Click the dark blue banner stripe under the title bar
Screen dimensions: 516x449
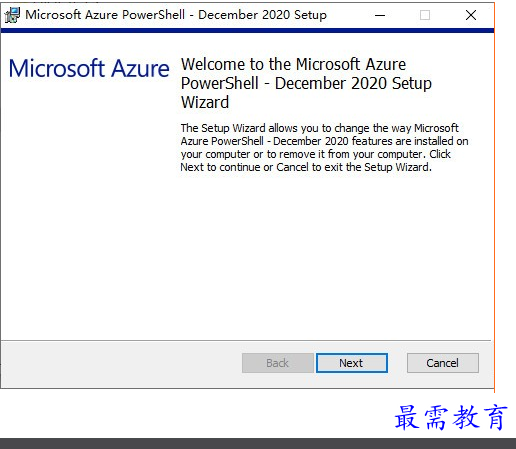(x=247, y=31)
